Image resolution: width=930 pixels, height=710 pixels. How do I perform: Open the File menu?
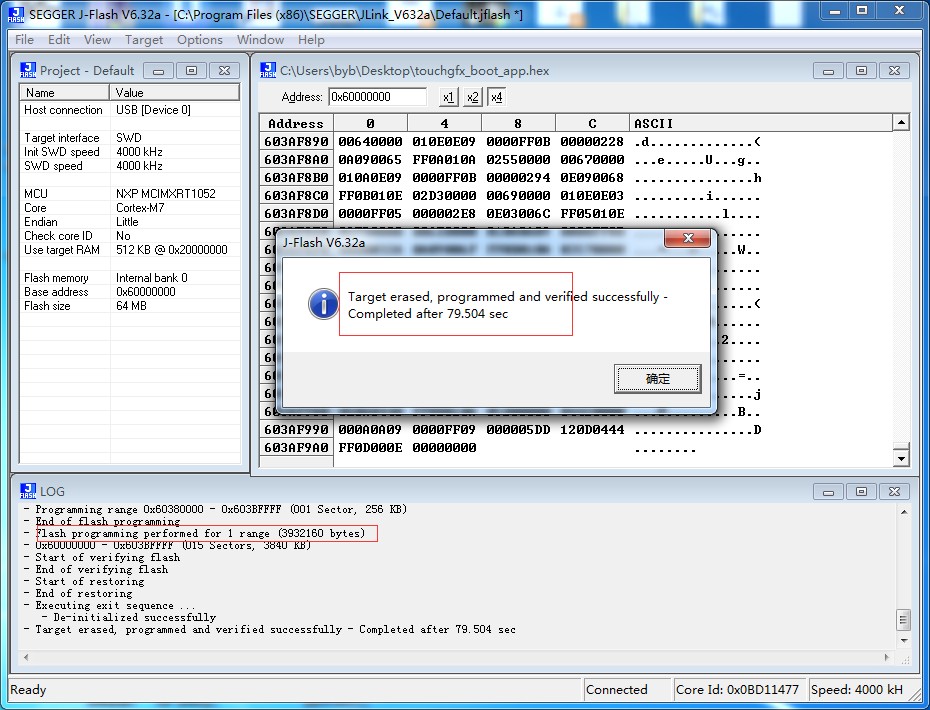tap(24, 40)
